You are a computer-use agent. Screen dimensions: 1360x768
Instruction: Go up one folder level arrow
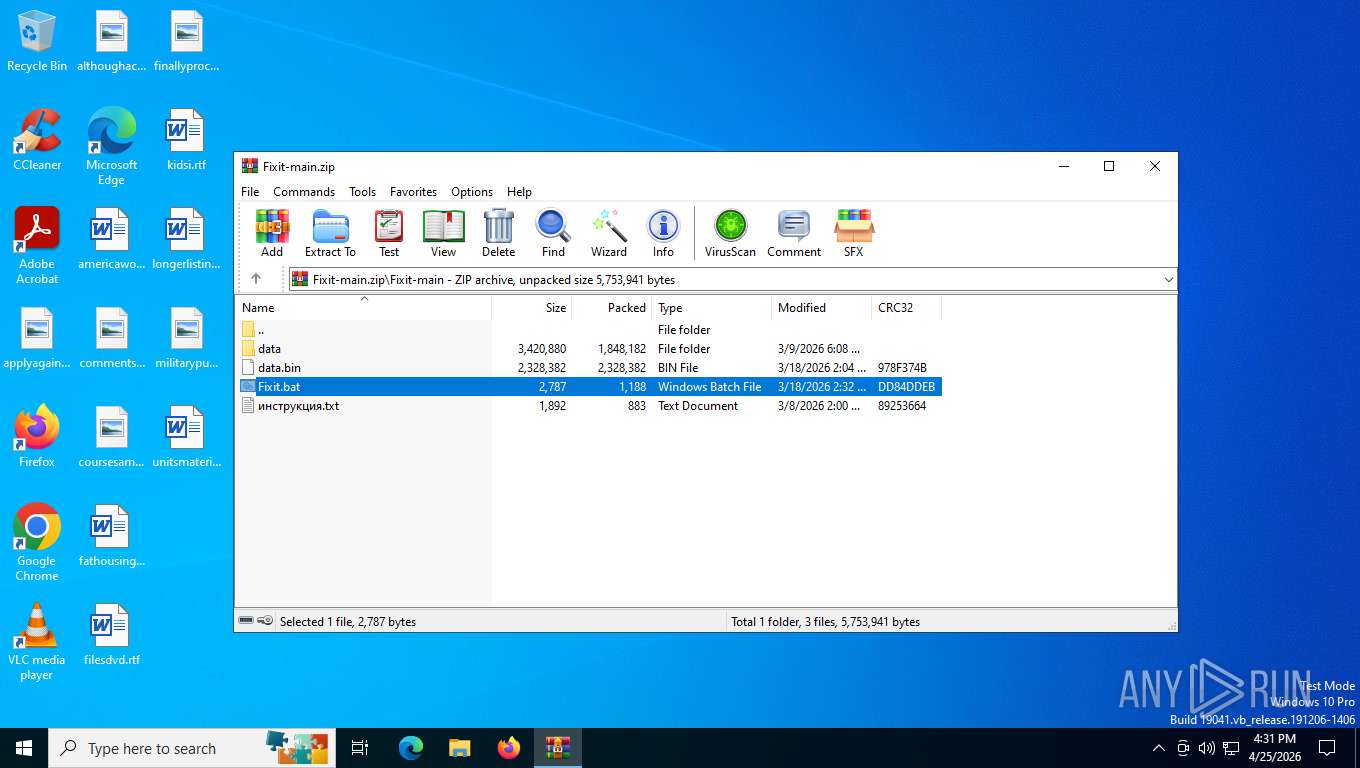(256, 279)
